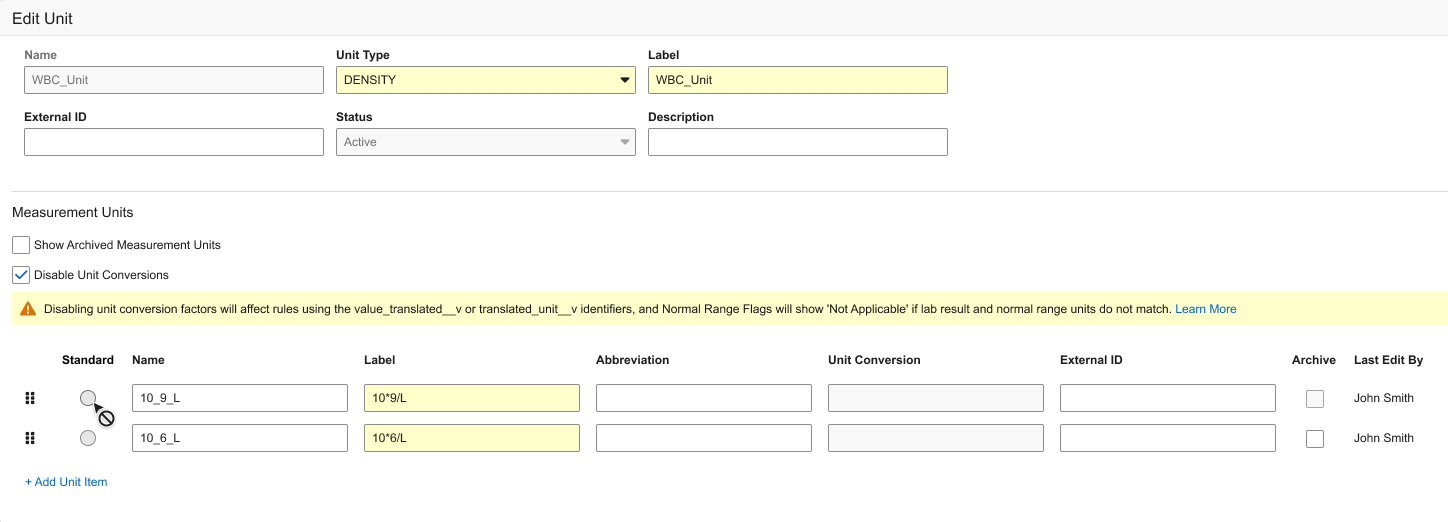Click the top External ID field
This screenshot has width=1448, height=522.
[x=174, y=142]
